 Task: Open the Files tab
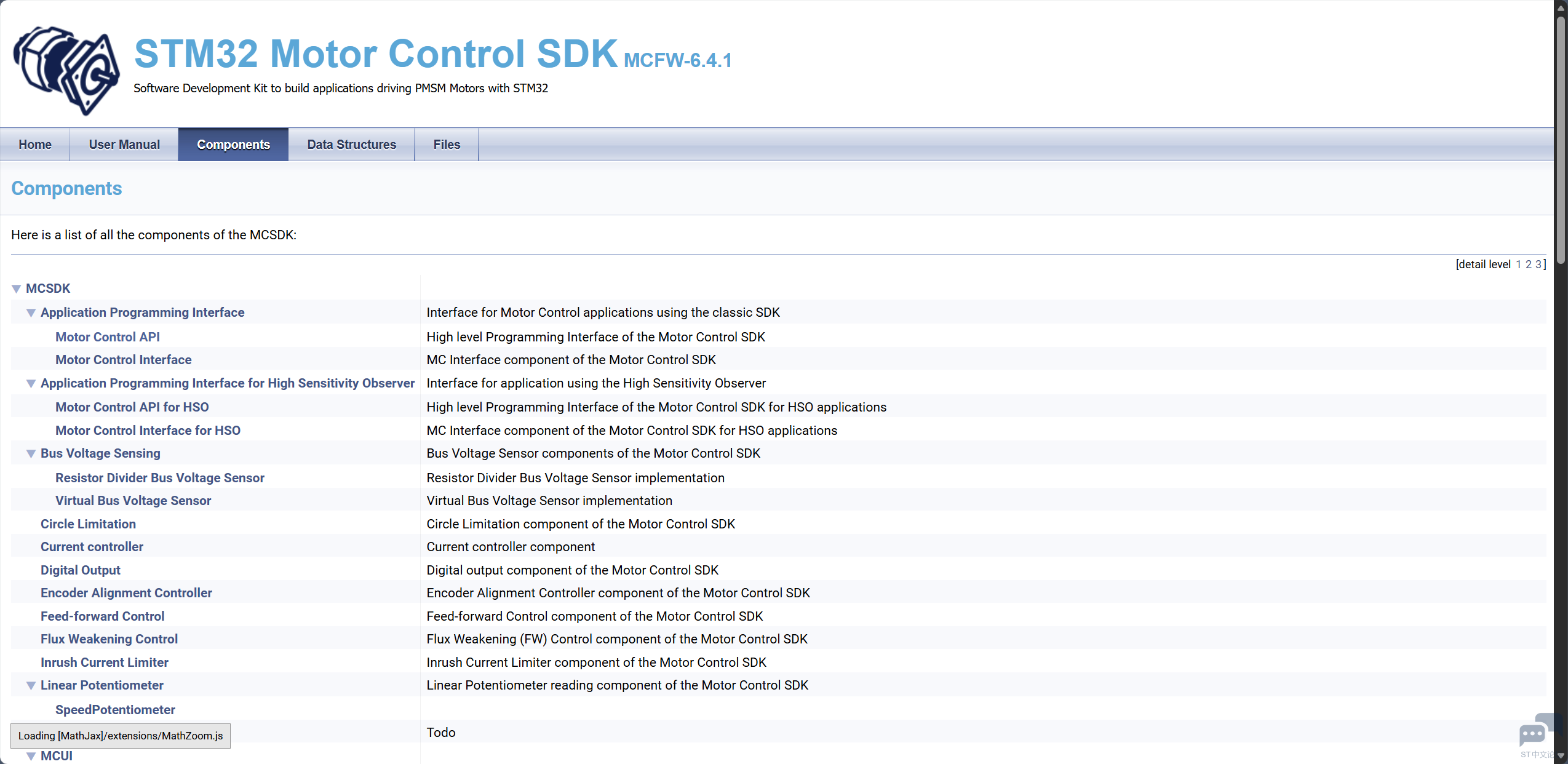(x=447, y=145)
